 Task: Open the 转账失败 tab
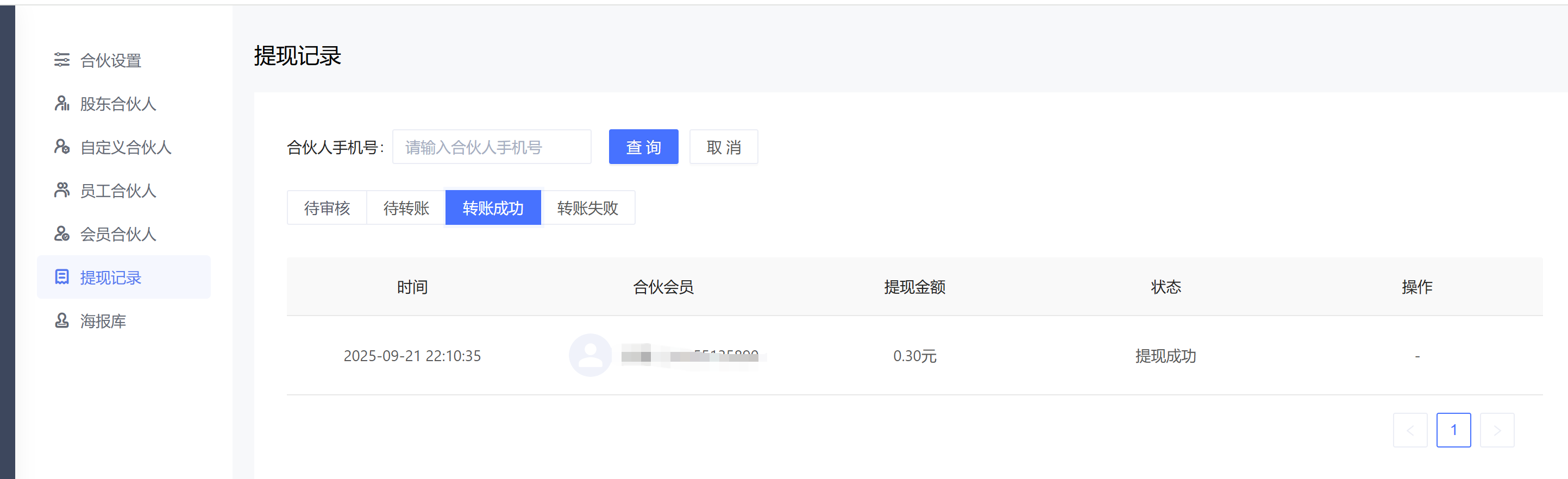pyautogui.click(x=587, y=208)
